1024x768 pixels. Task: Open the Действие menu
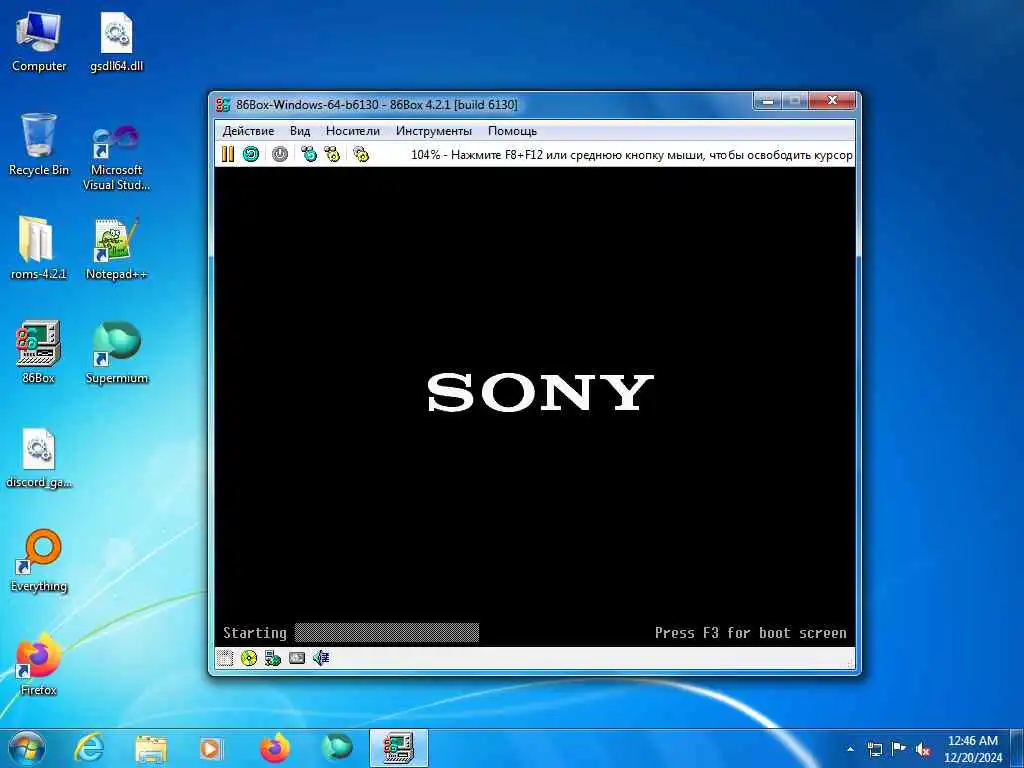point(248,131)
